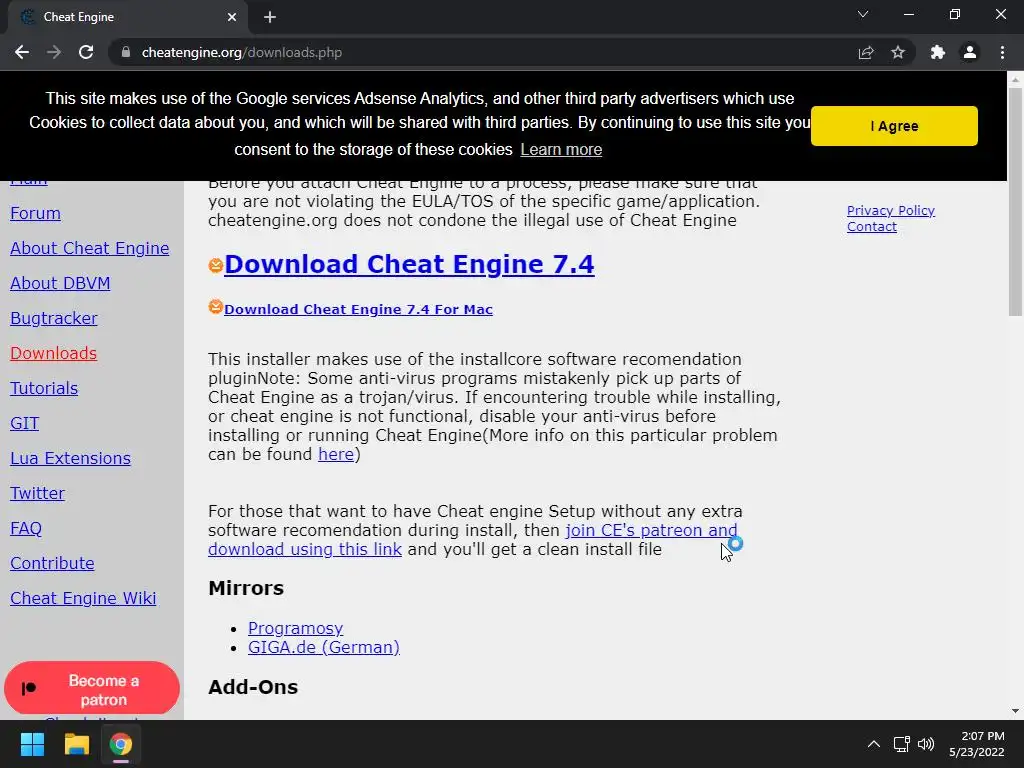Open the Tutorials page

[44, 388]
